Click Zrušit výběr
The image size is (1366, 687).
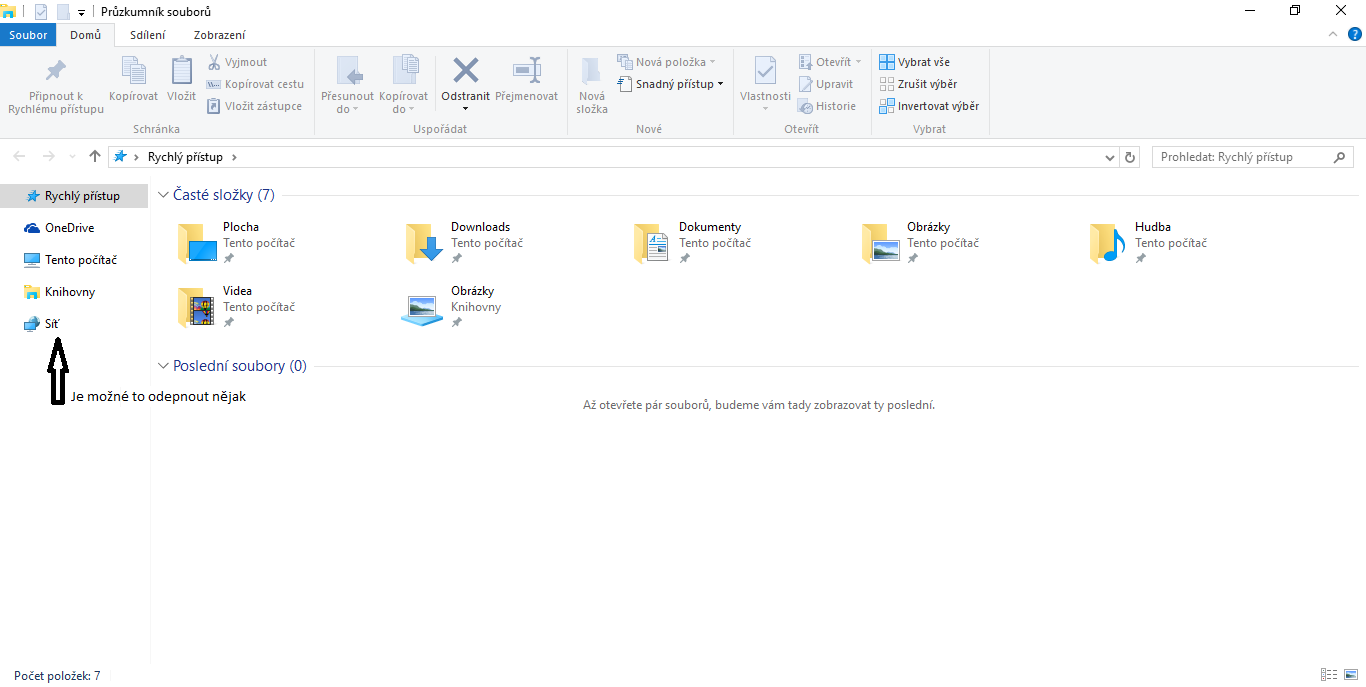coord(918,84)
